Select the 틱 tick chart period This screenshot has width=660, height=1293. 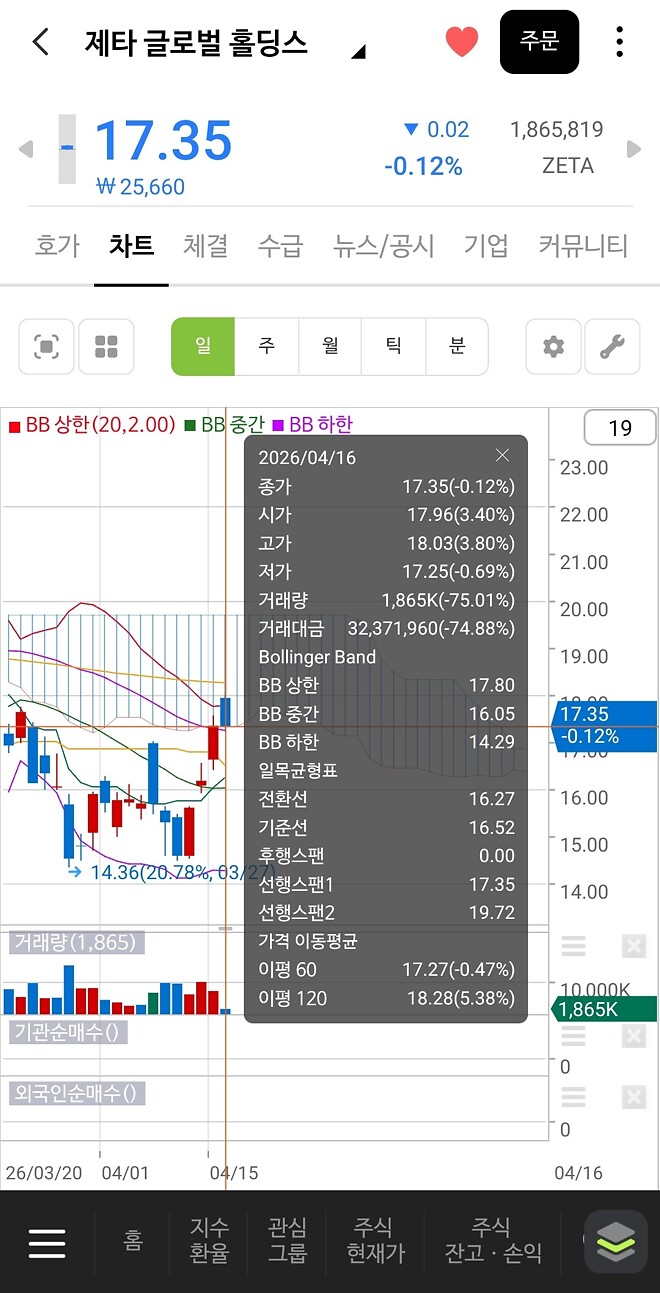(394, 346)
